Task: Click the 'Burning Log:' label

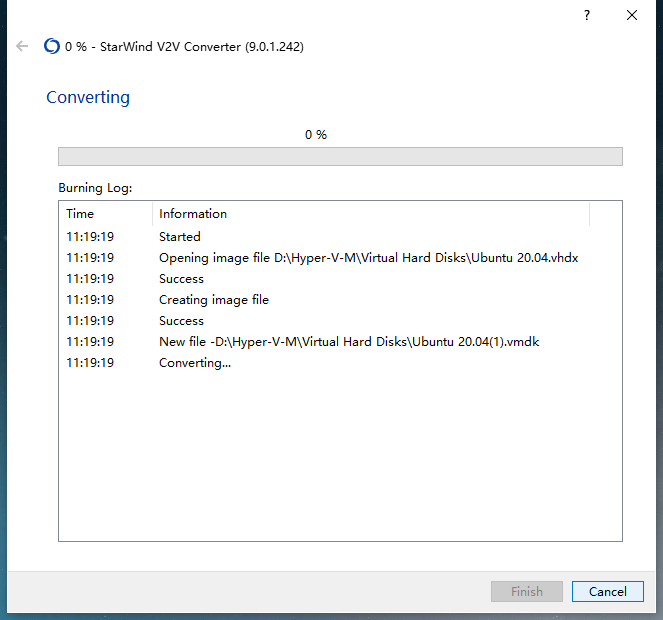Action: (95, 188)
